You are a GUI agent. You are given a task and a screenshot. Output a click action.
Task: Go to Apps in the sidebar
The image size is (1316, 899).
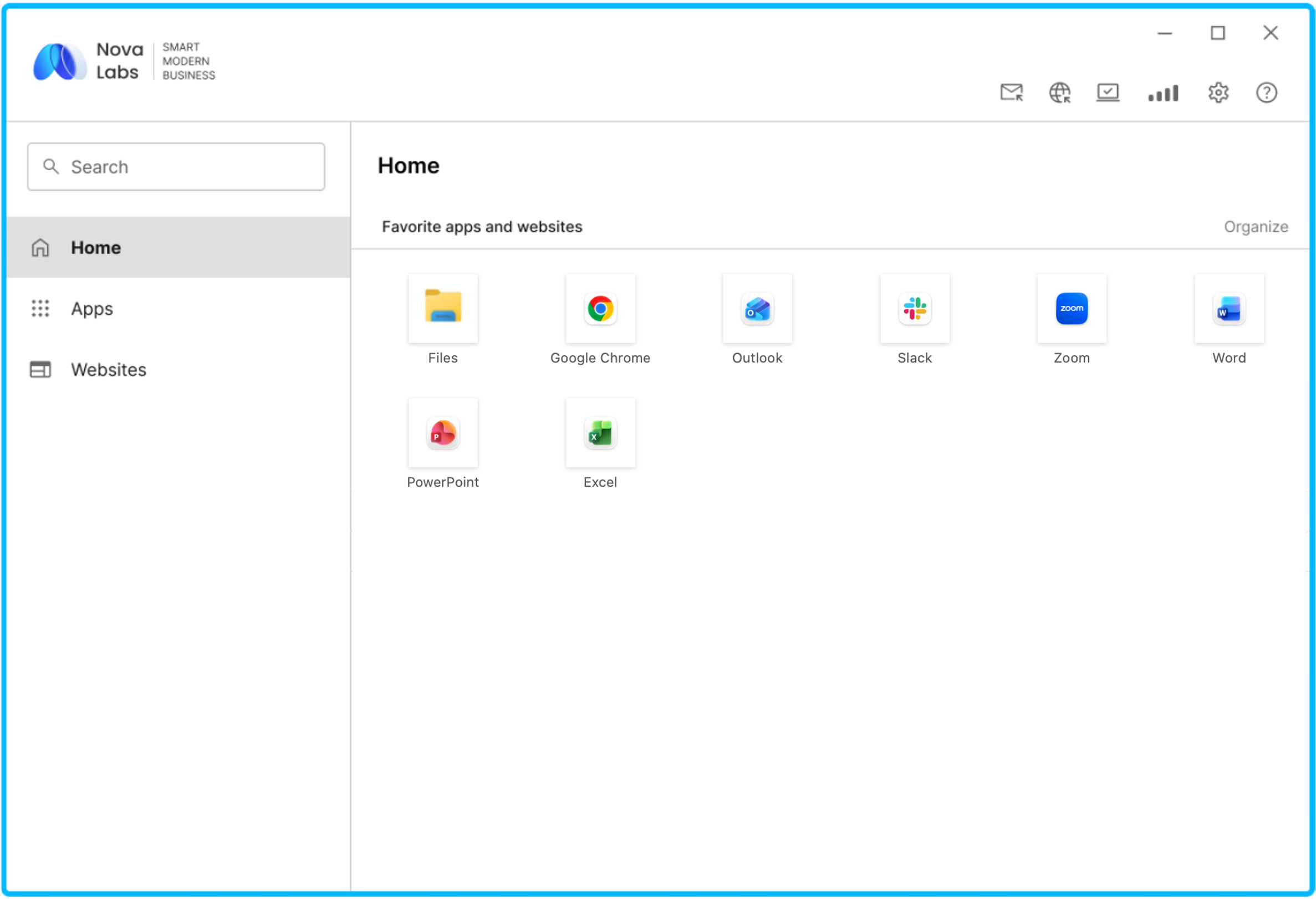178,309
